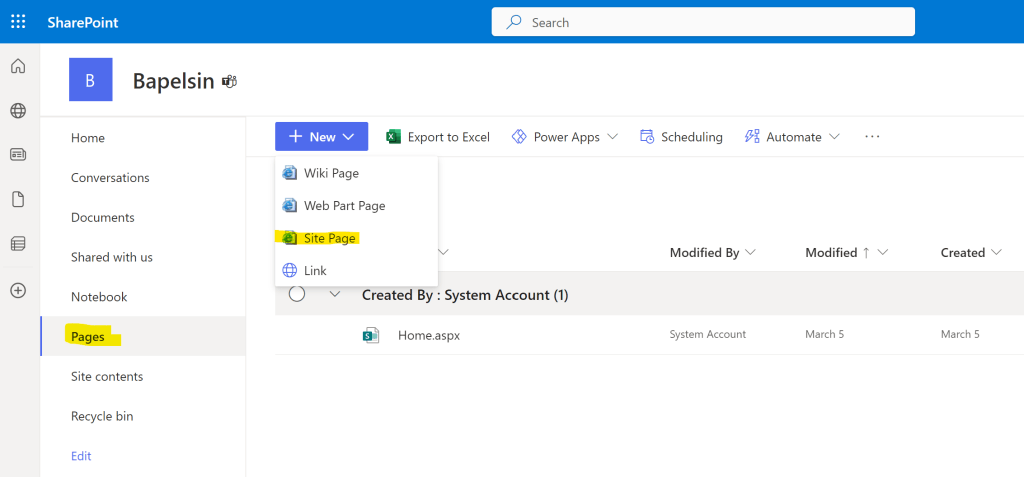The image size is (1024, 477).
Task: Collapse the Created By System Account group
Action: (335, 294)
